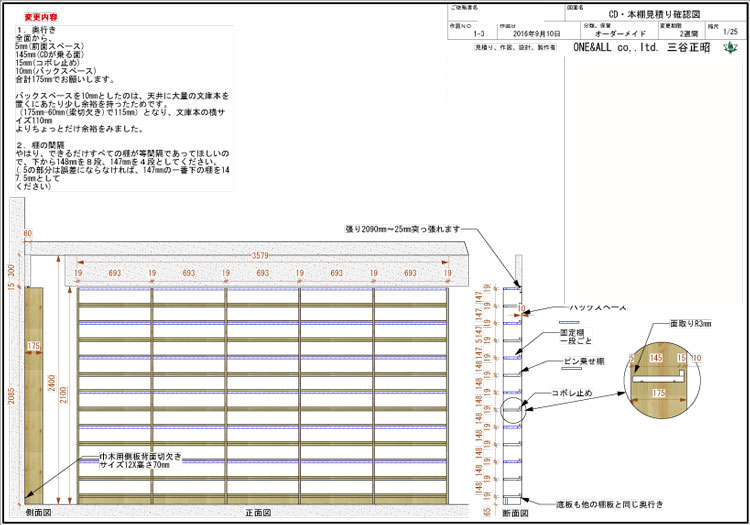Image resolution: width=750 pixels, height=525 pixels.
Task: Click the line 145mm(CDが乗る面)
Action: [49, 55]
